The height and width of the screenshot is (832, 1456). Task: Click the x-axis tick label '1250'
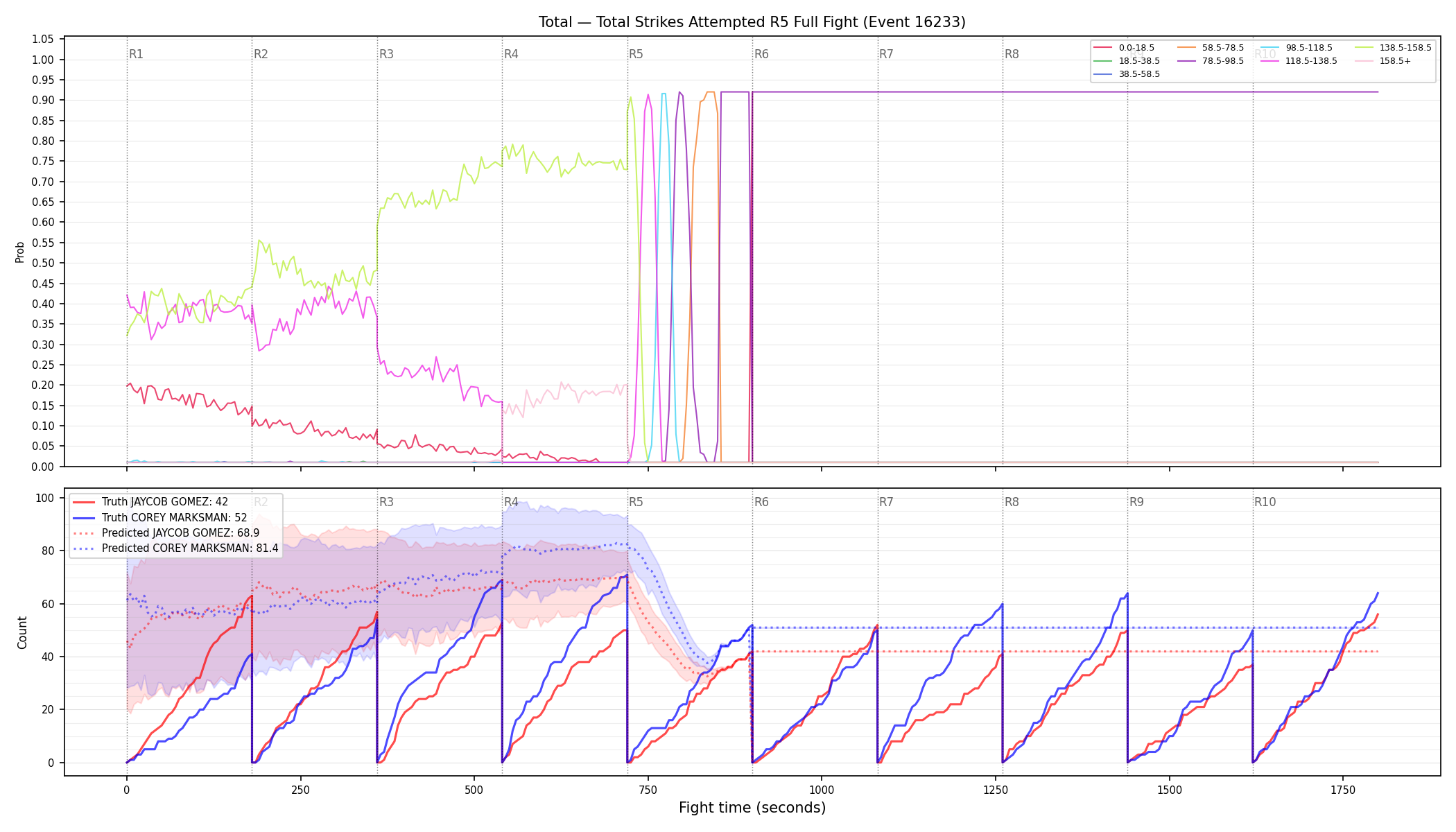pyautogui.click(x=996, y=790)
